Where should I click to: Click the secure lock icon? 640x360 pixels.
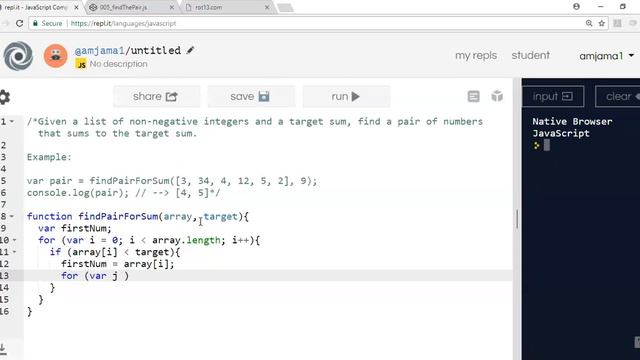click(x=36, y=23)
